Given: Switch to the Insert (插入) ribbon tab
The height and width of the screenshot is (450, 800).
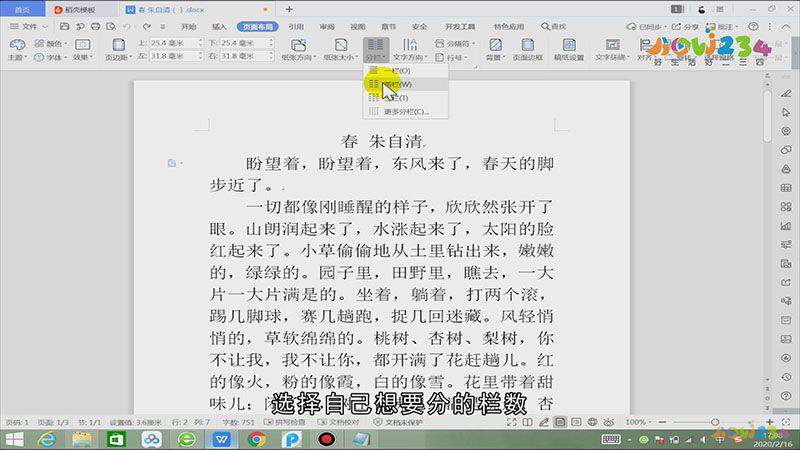Looking at the screenshot, I should pyautogui.click(x=219, y=26).
